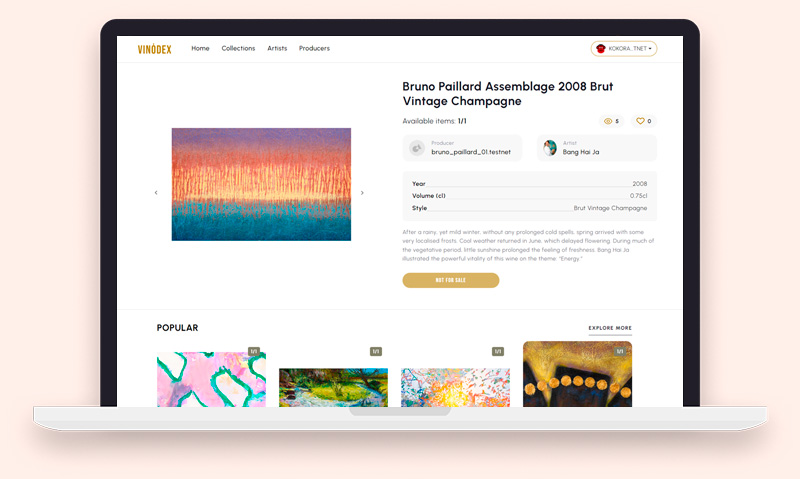Open the Collections menu item
This screenshot has width=800, height=479.
(238, 48)
